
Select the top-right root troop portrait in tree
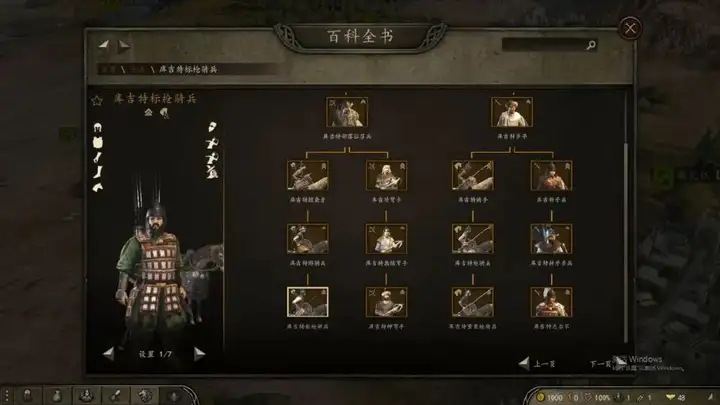point(512,112)
